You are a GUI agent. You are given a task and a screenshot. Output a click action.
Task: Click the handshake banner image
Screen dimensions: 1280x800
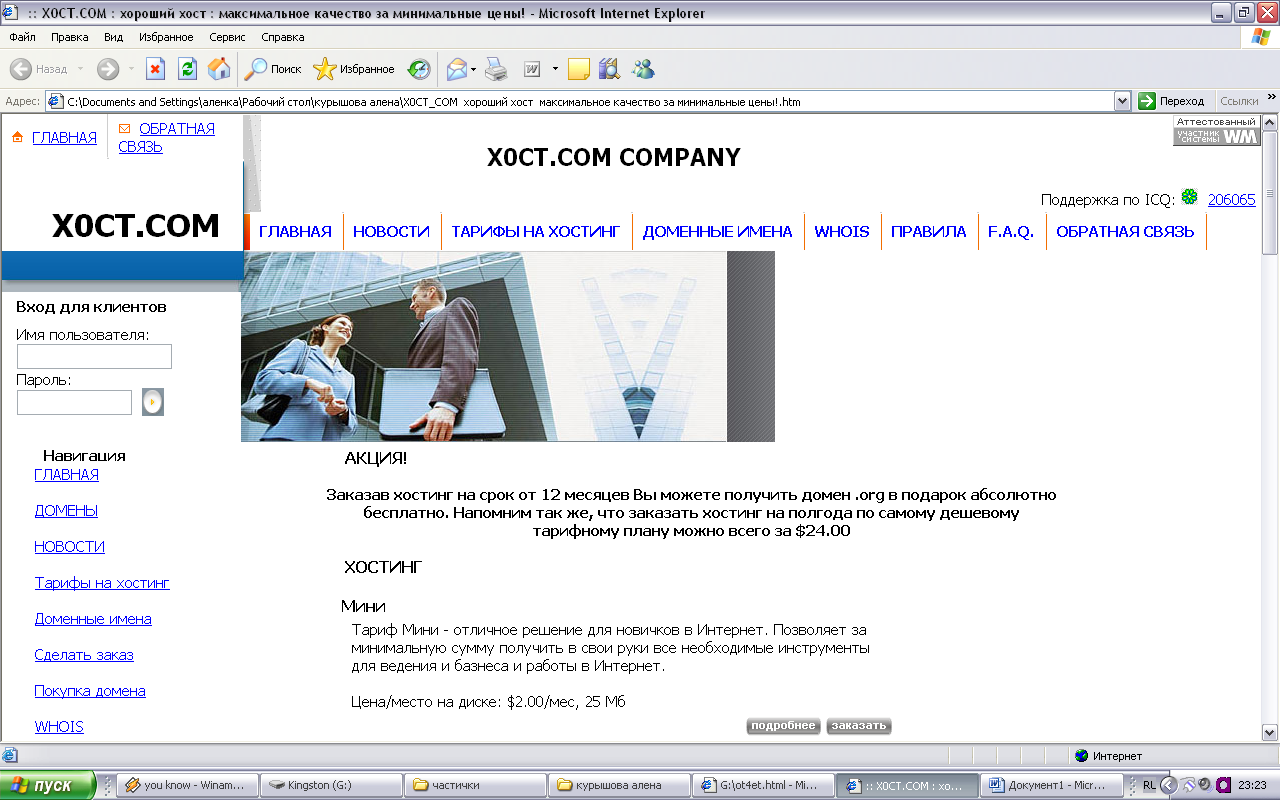[508, 346]
